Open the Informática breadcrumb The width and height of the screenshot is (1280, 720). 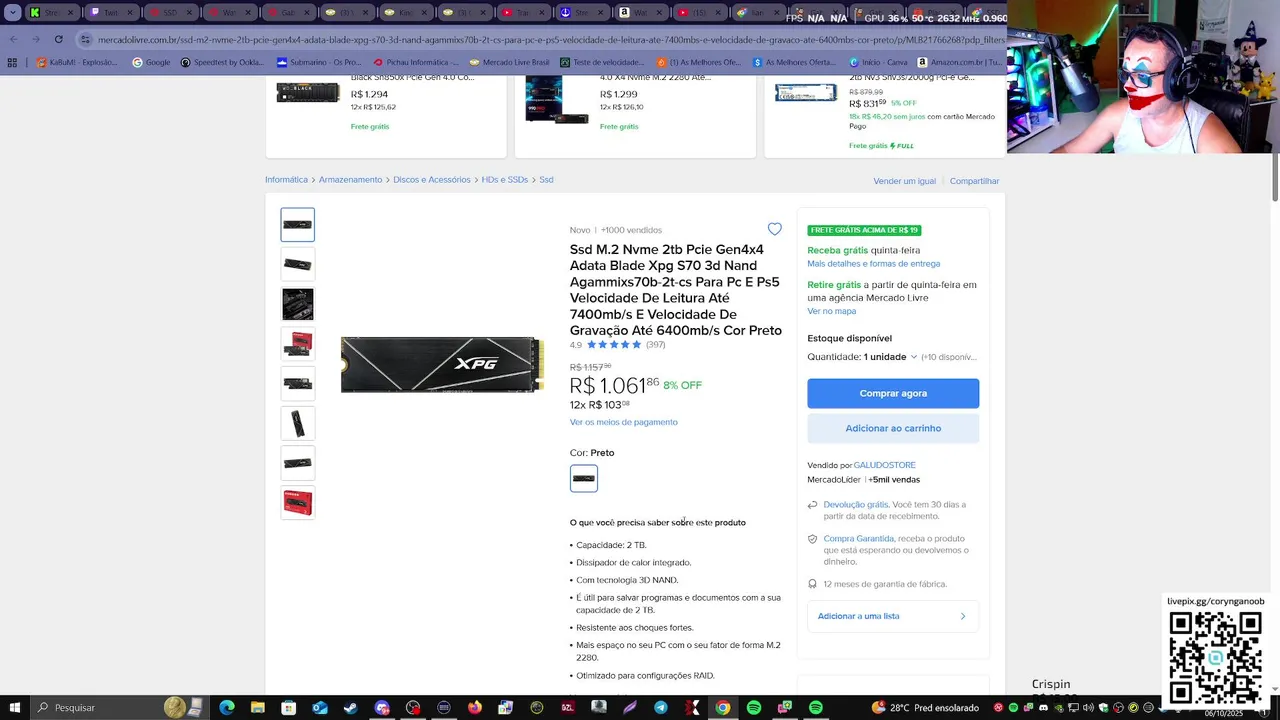point(286,180)
